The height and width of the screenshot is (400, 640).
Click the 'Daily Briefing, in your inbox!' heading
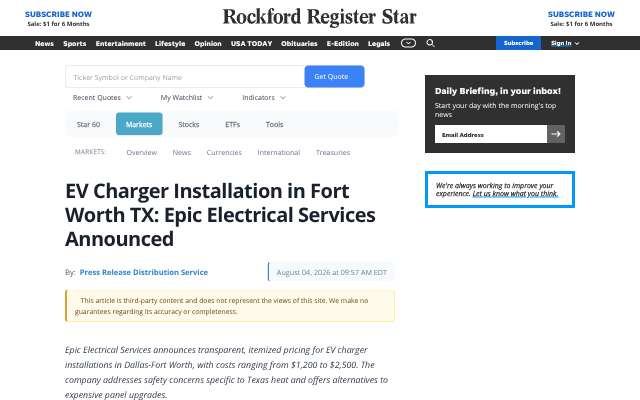click(x=498, y=91)
